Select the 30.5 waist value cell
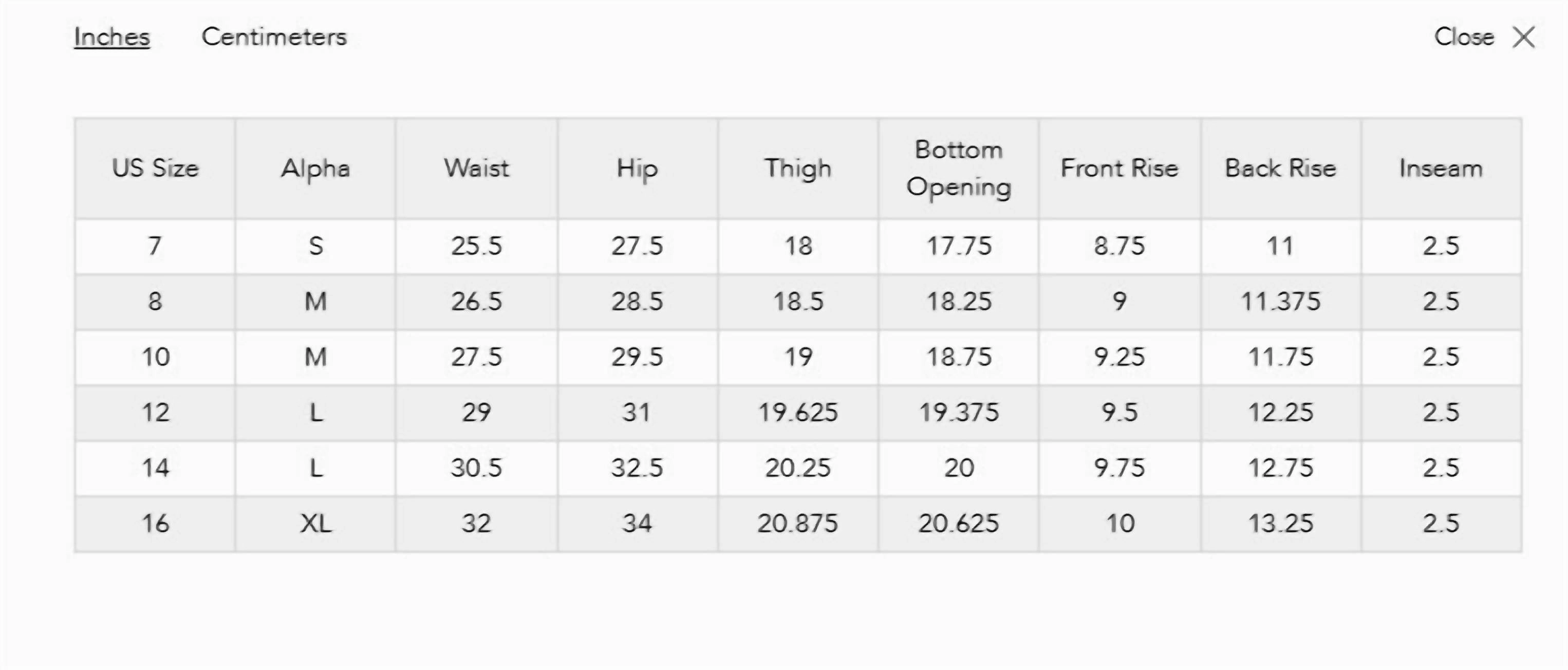 tap(477, 468)
